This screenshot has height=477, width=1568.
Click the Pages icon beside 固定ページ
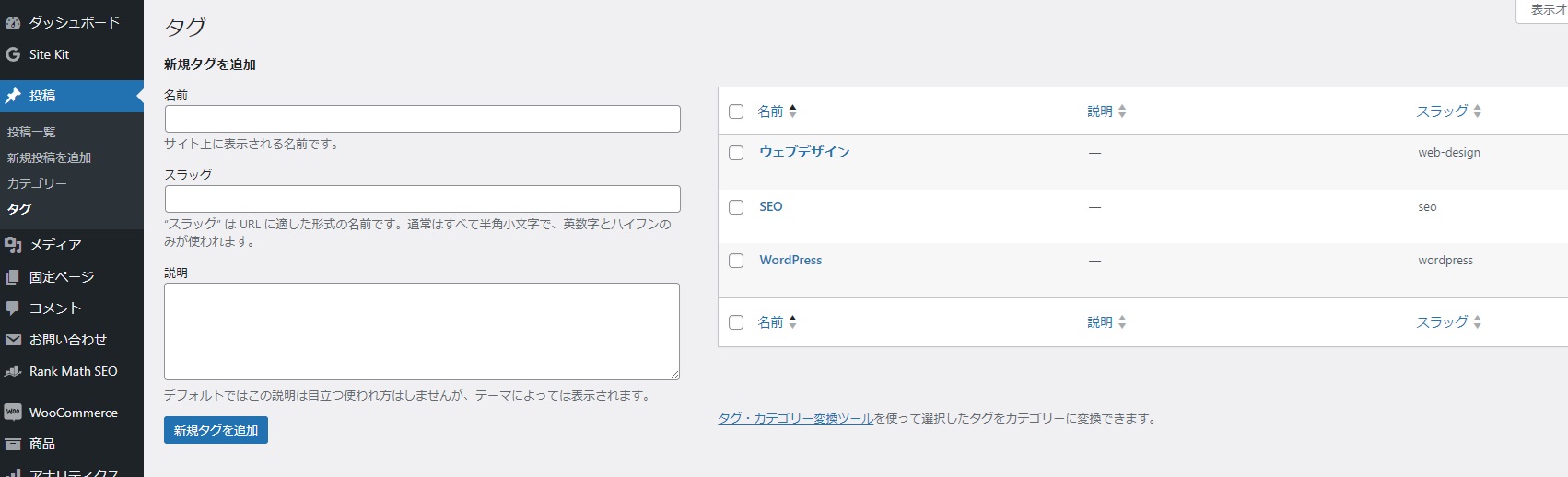pos(13,277)
